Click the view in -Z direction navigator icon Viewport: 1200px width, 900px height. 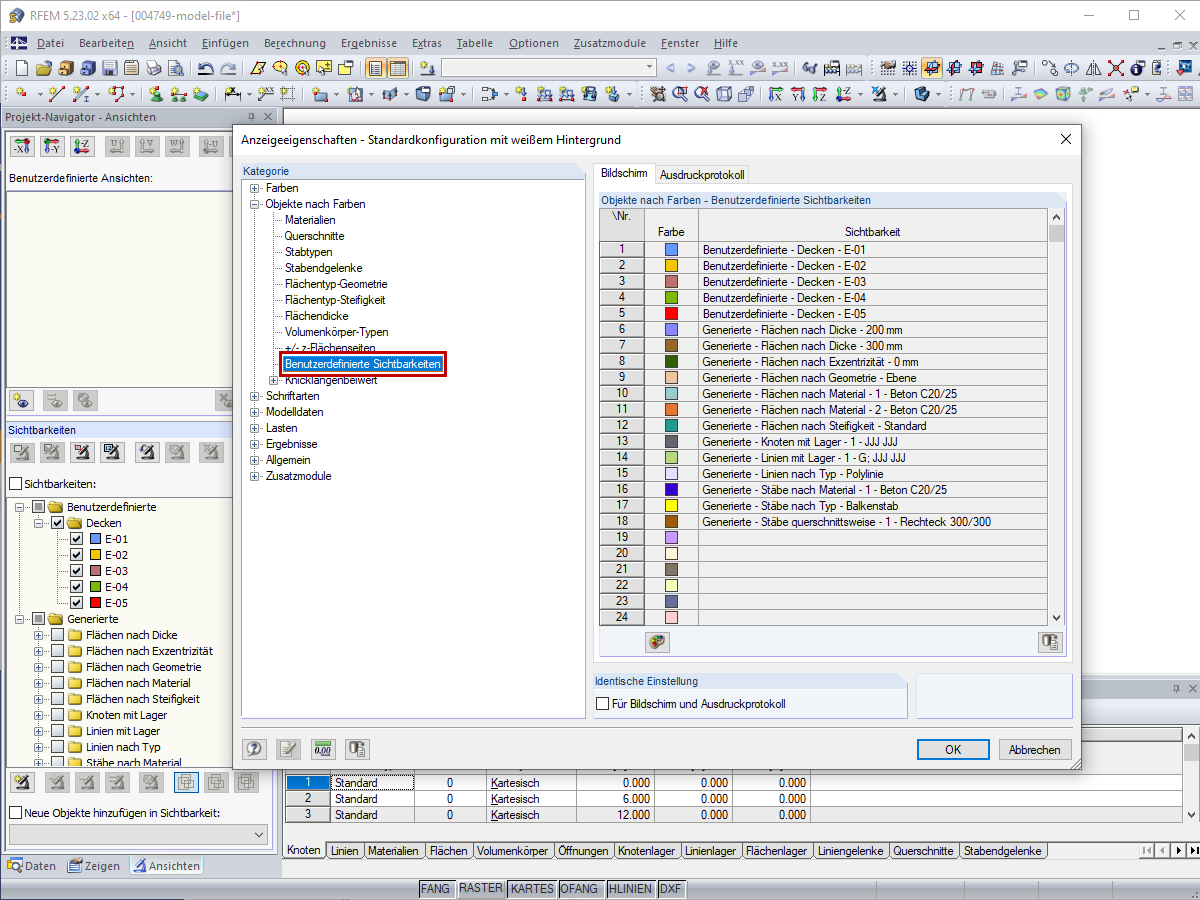click(83, 147)
